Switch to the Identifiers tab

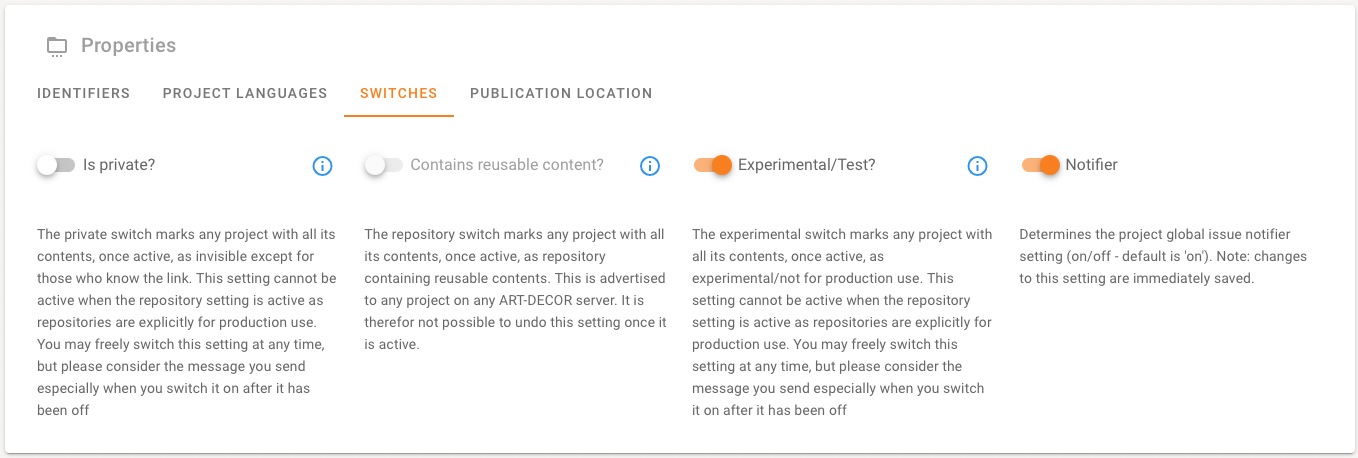point(84,93)
